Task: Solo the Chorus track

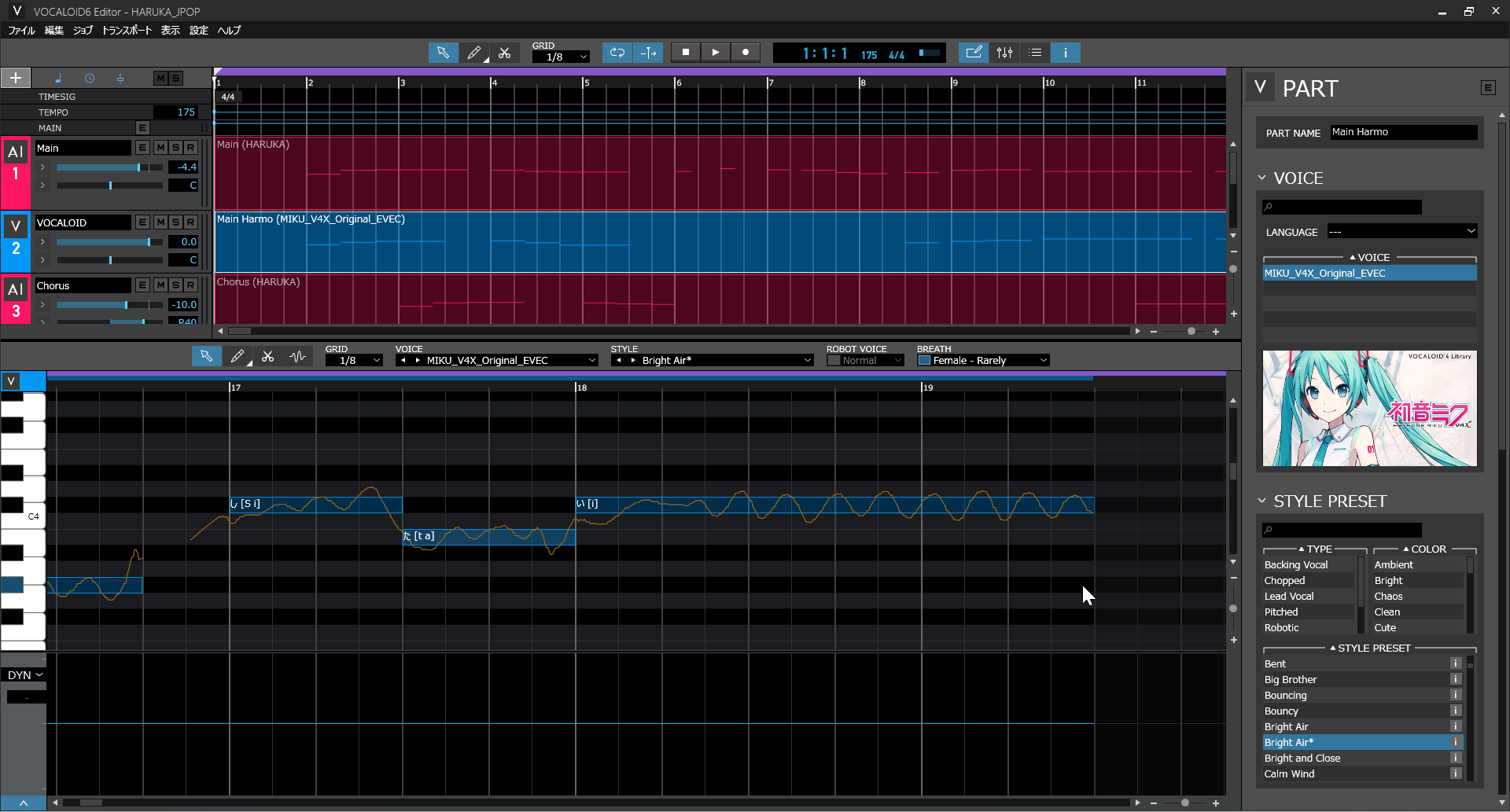Action: pyautogui.click(x=175, y=285)
